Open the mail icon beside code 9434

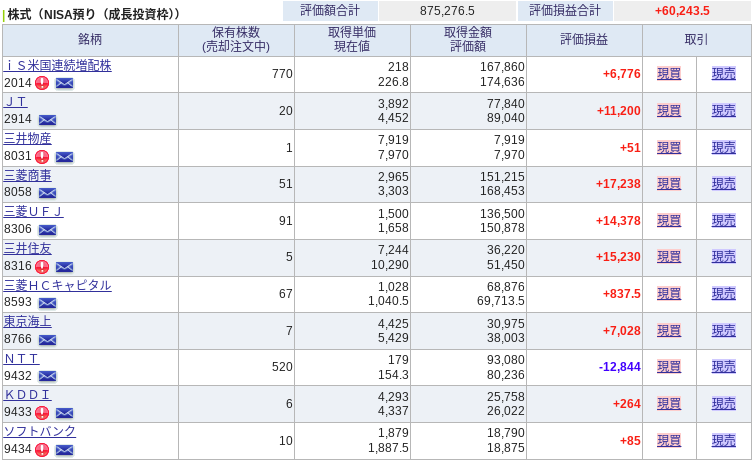click(x=64, y=450)
